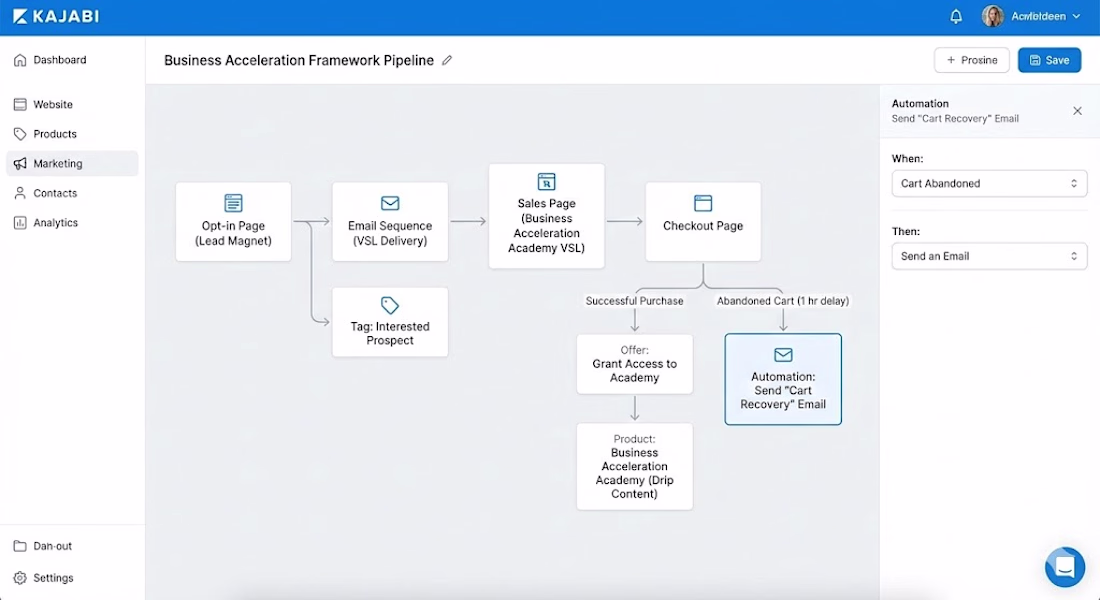
Task: Open the When Cart Abandoned dropdown
Action: pyautogui.click(x=989, y=183)
